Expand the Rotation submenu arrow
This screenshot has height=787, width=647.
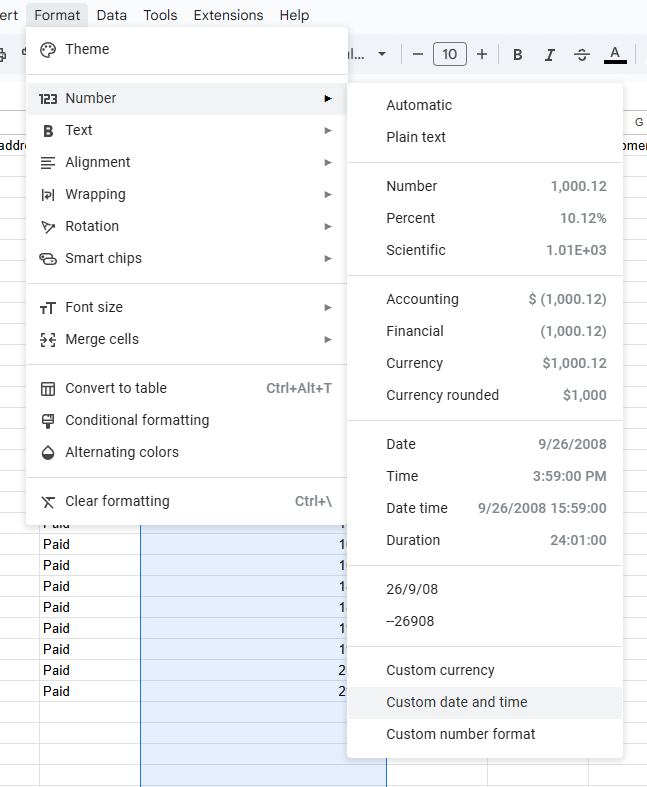[328, 226]
